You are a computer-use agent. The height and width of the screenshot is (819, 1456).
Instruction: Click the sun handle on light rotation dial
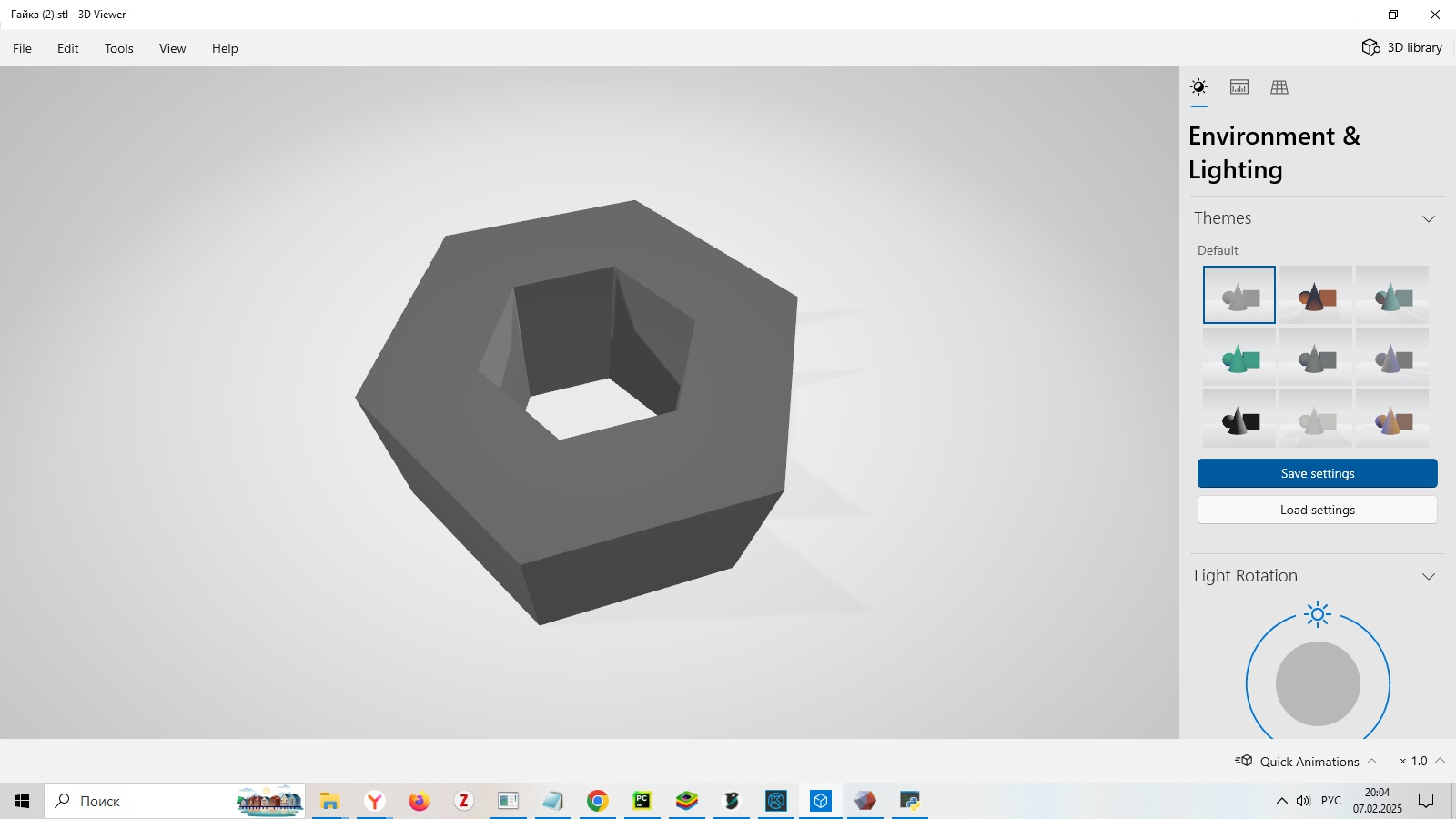[1318, 614]
